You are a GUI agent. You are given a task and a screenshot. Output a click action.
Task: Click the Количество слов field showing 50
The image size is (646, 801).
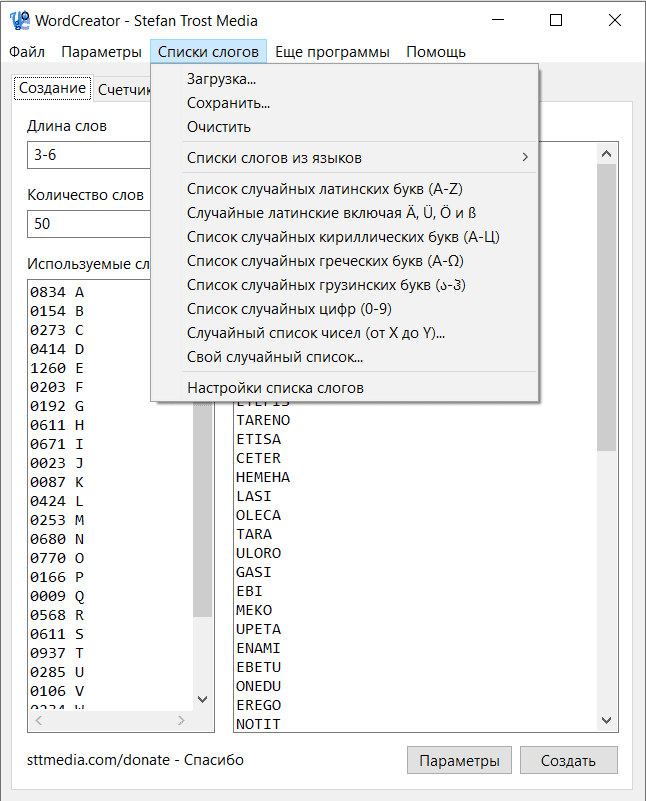pos(89,224)
